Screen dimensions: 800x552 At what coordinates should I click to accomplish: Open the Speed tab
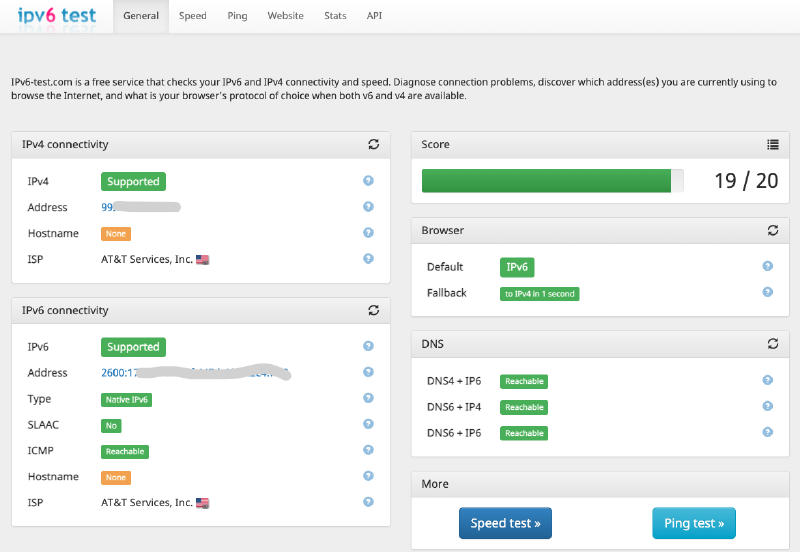click(193, 16)
